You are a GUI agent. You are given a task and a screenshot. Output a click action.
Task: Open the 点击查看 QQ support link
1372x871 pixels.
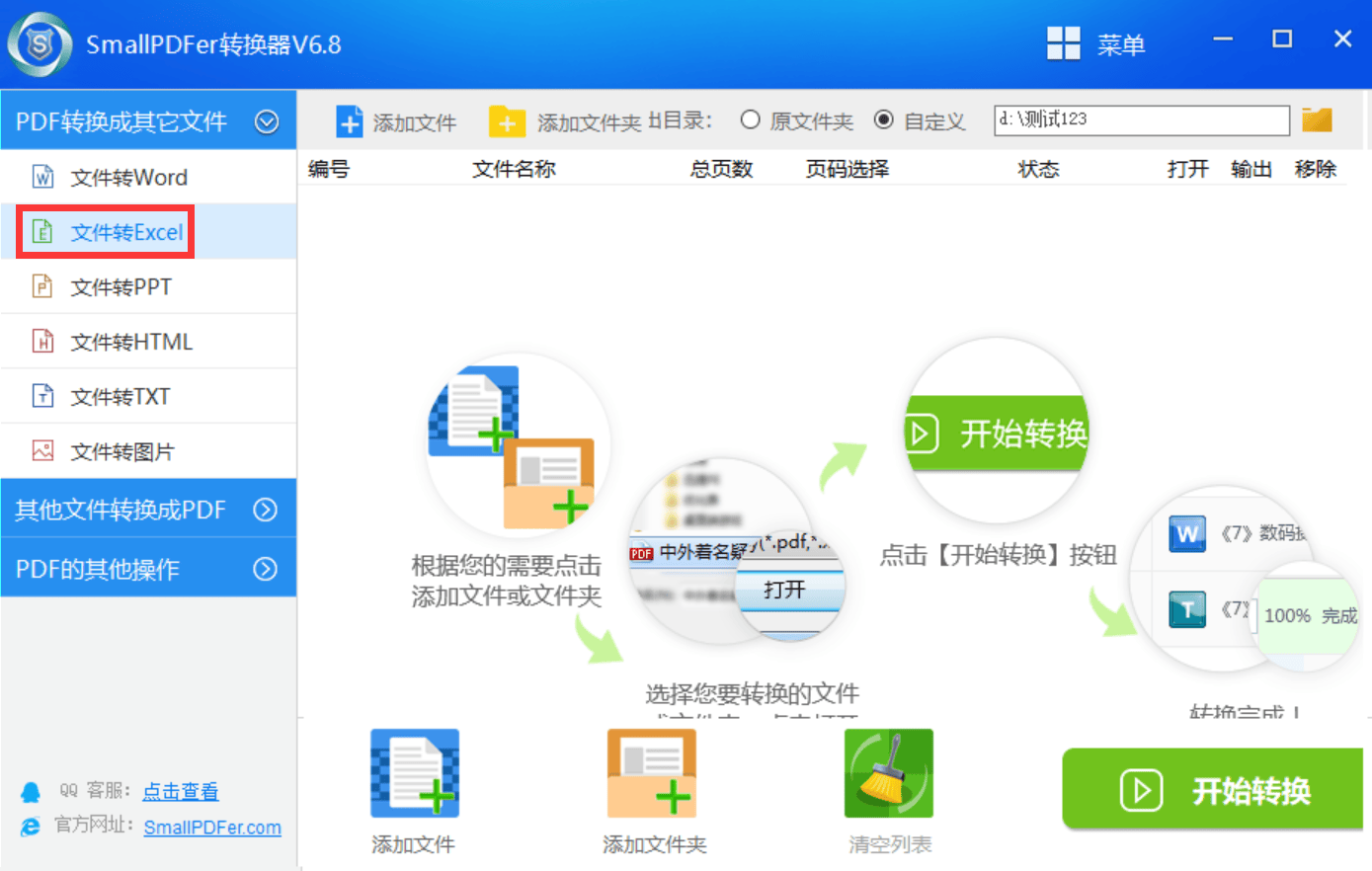tap(181, 792)
